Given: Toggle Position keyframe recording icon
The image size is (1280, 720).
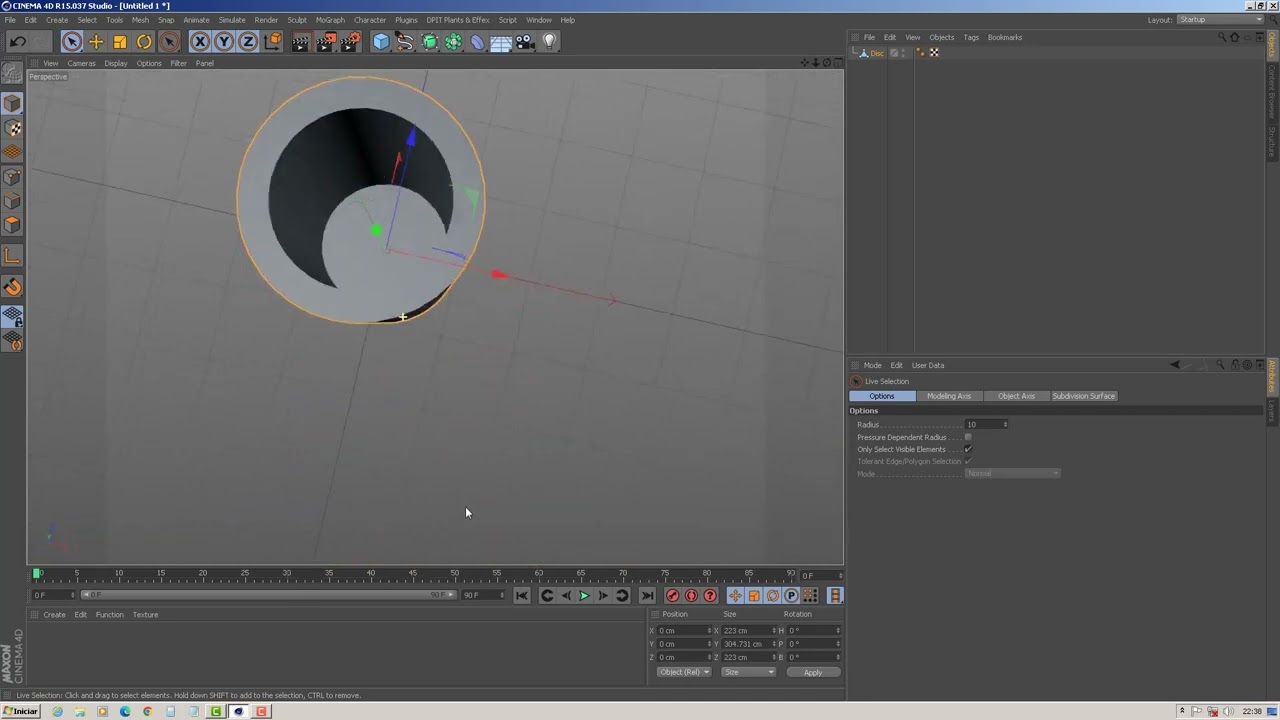Looking at the screenshot, I should (735, 596).
